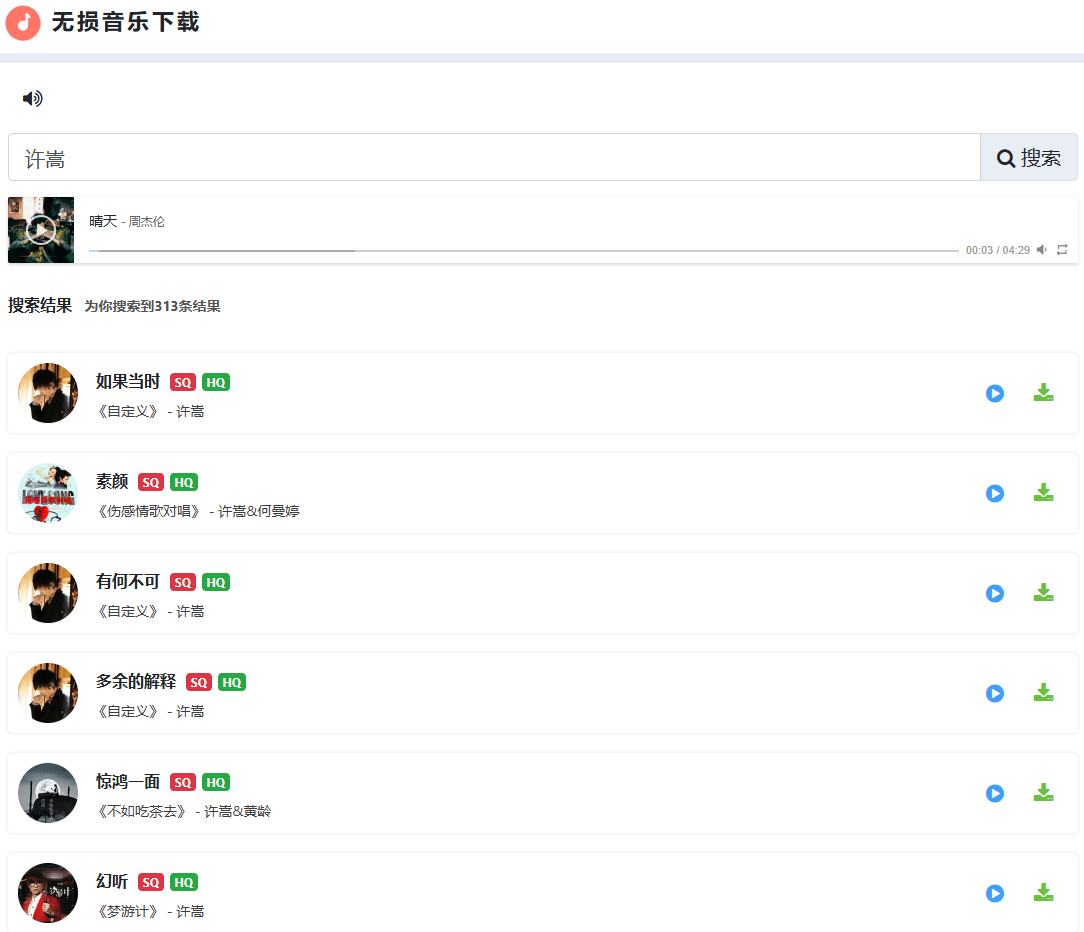Click the HQ badge next to 幻听
The height and width of the screenshot is (932, 1084).
(183, 882)
